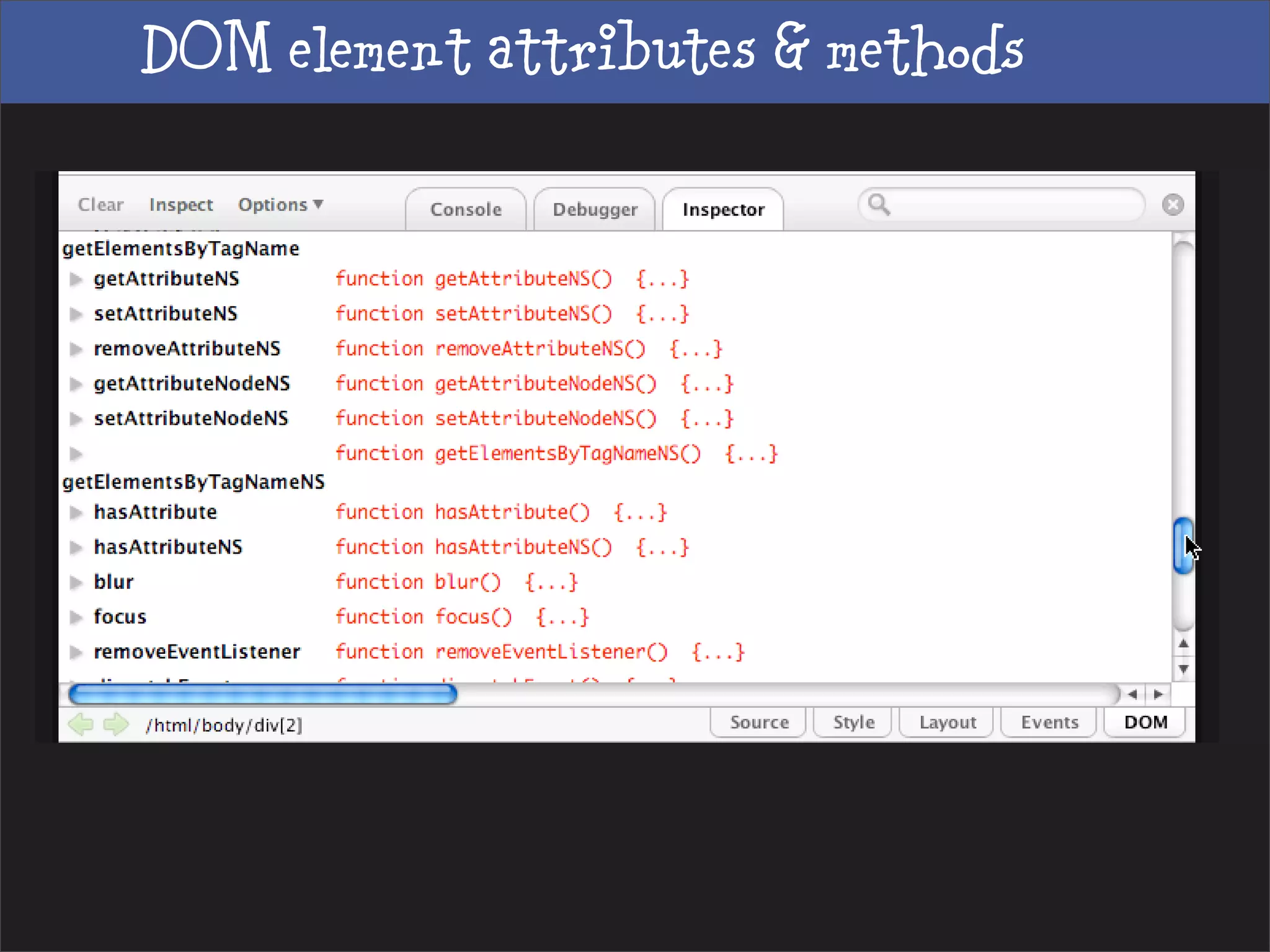
Task: Switch to the Debugger tab
Action: click(x=595, y=209)
